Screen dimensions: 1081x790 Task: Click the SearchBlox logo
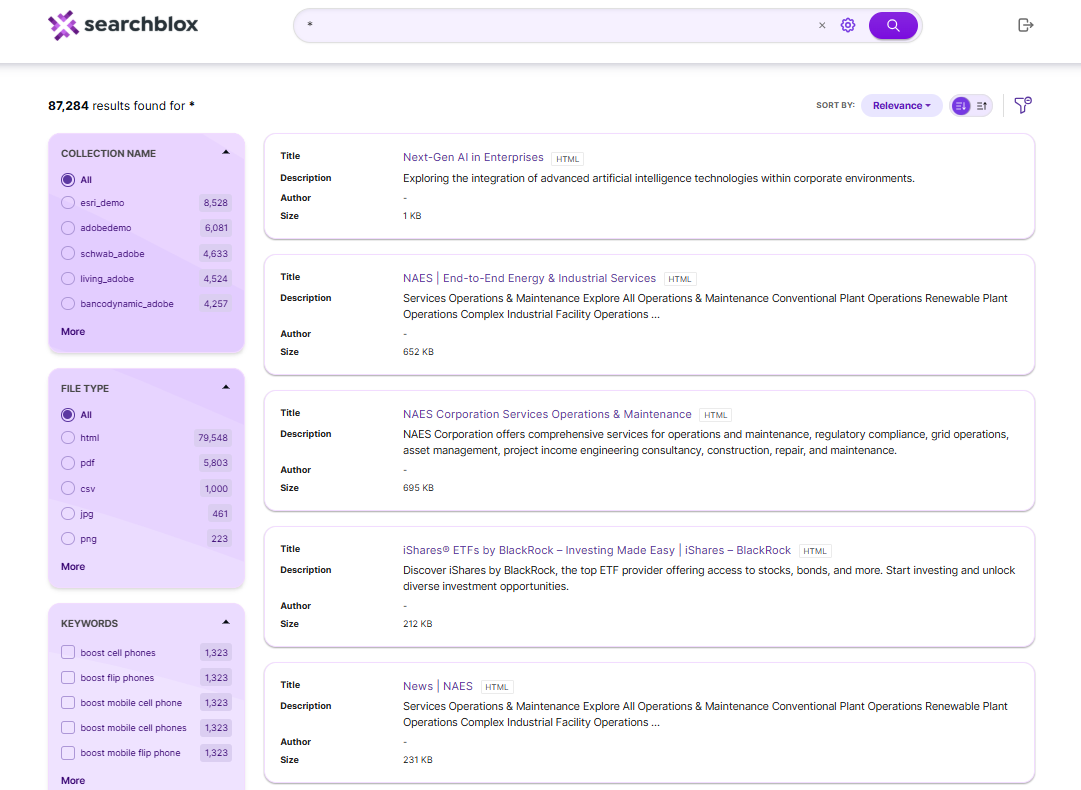[123, 26]
